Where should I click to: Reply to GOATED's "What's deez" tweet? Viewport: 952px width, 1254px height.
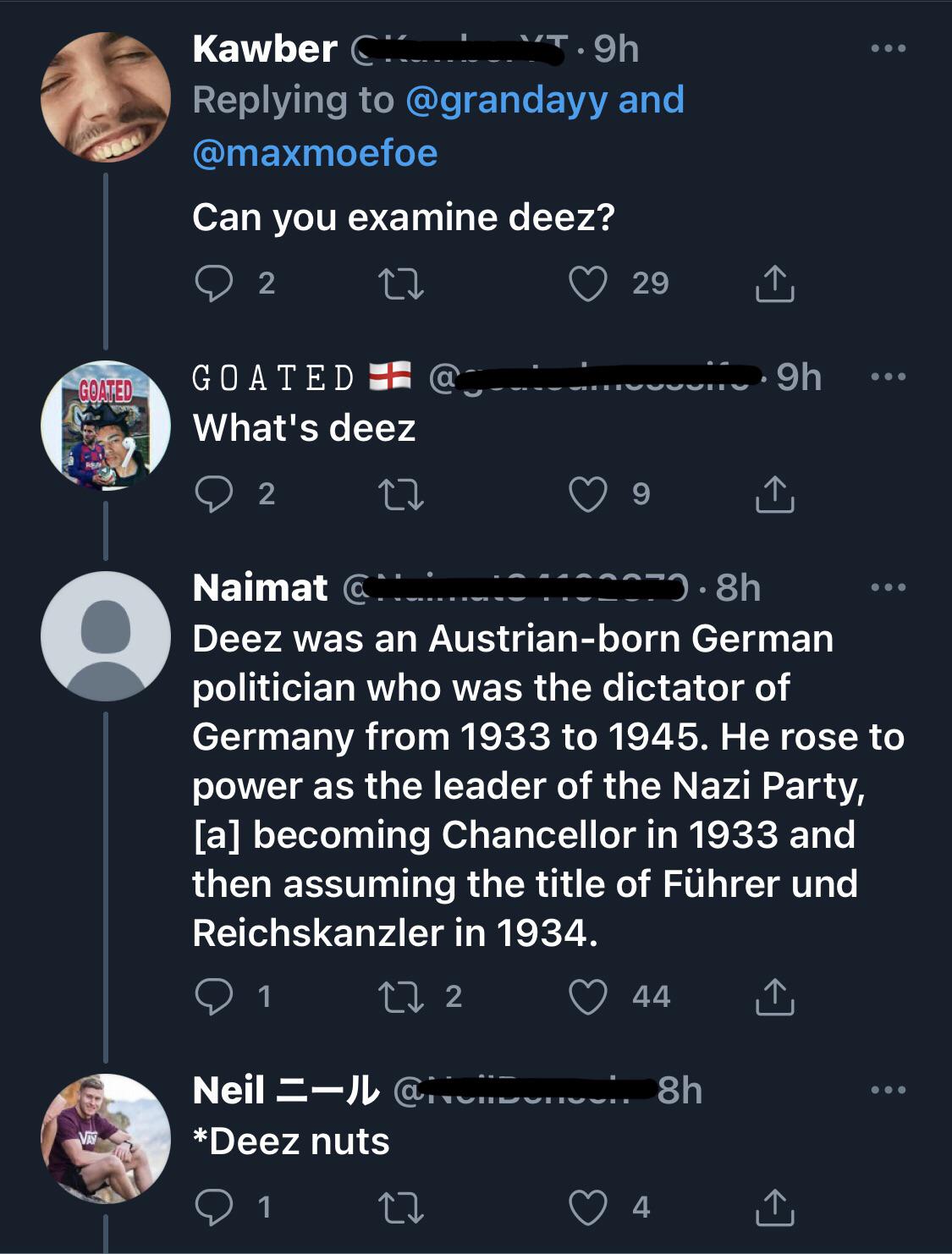coord(213,494)
